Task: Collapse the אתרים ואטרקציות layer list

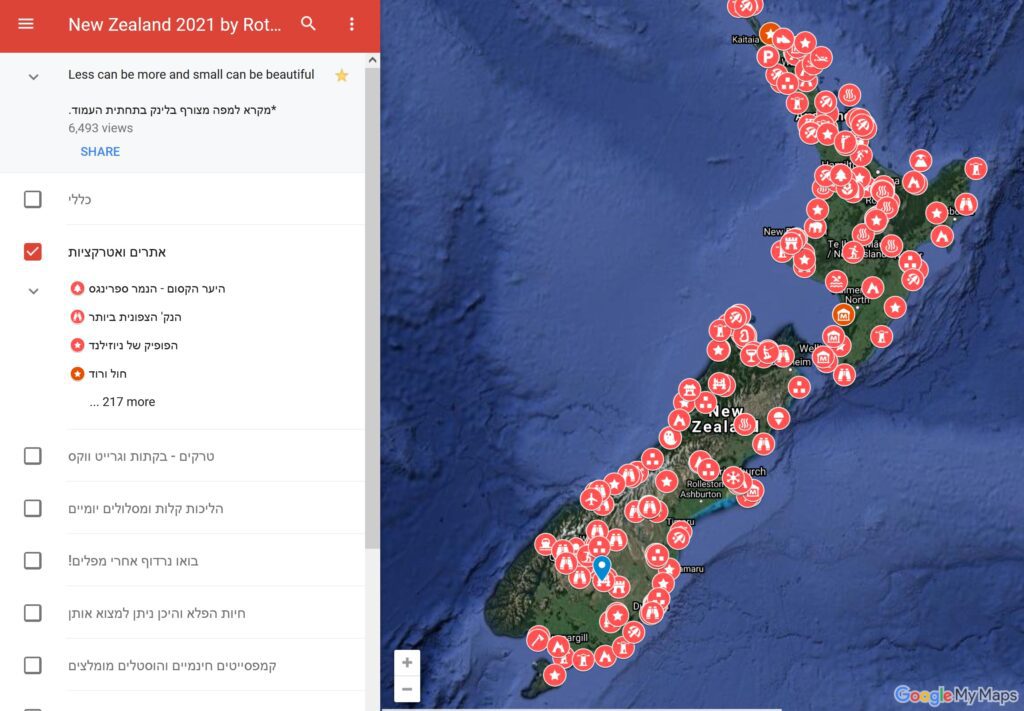Action: 33,291
